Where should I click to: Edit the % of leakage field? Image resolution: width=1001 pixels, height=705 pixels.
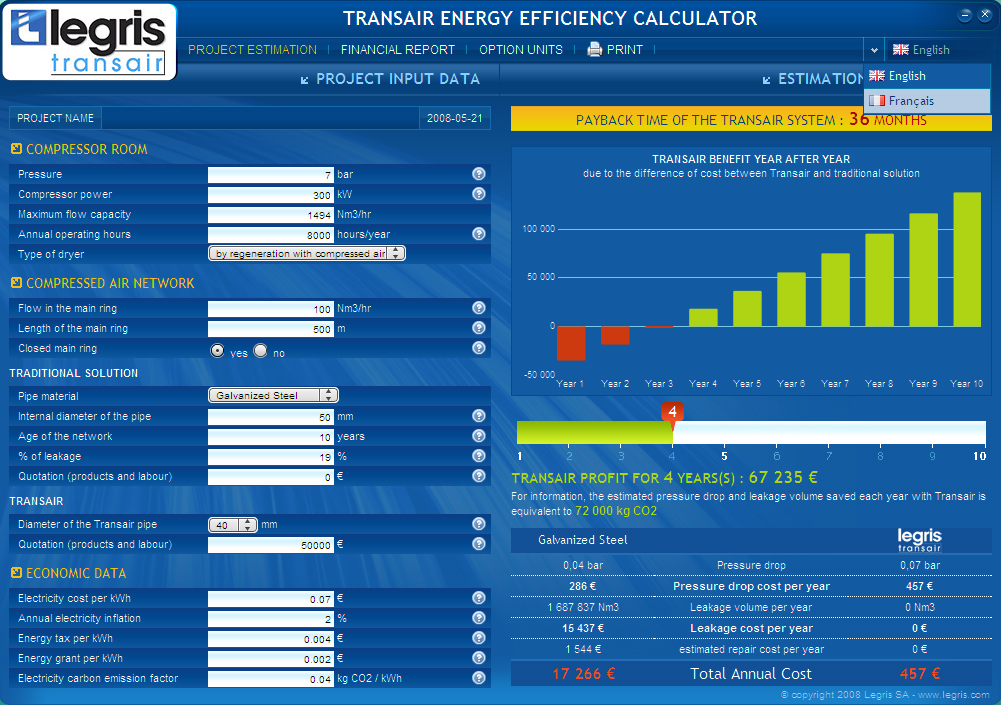(x=271, y=457)
